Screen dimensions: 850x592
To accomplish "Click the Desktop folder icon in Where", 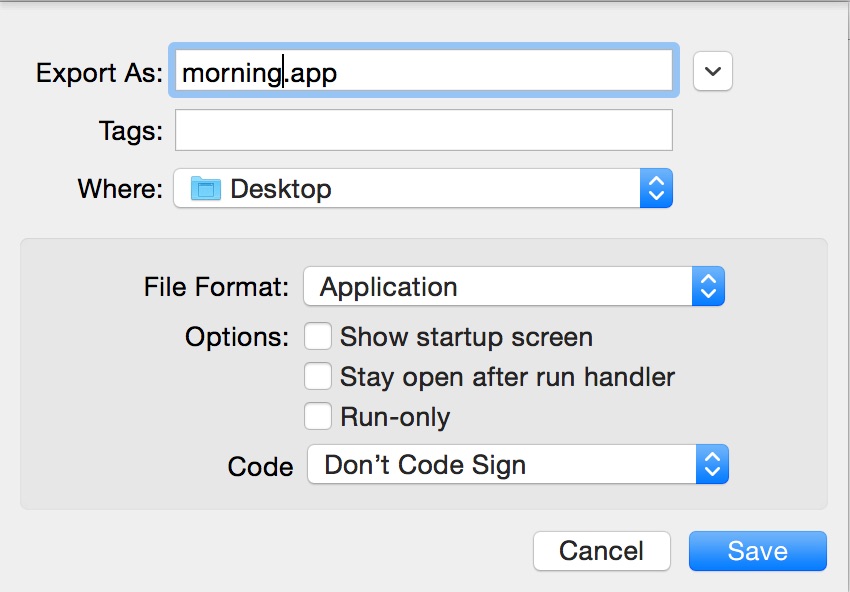I will (x=205, y=188).
